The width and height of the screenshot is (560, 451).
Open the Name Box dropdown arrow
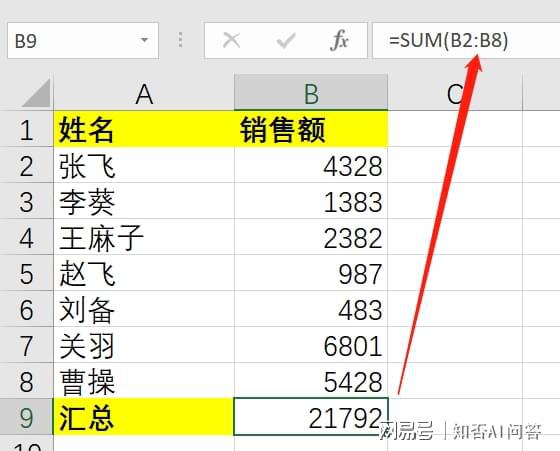point(144,40)
